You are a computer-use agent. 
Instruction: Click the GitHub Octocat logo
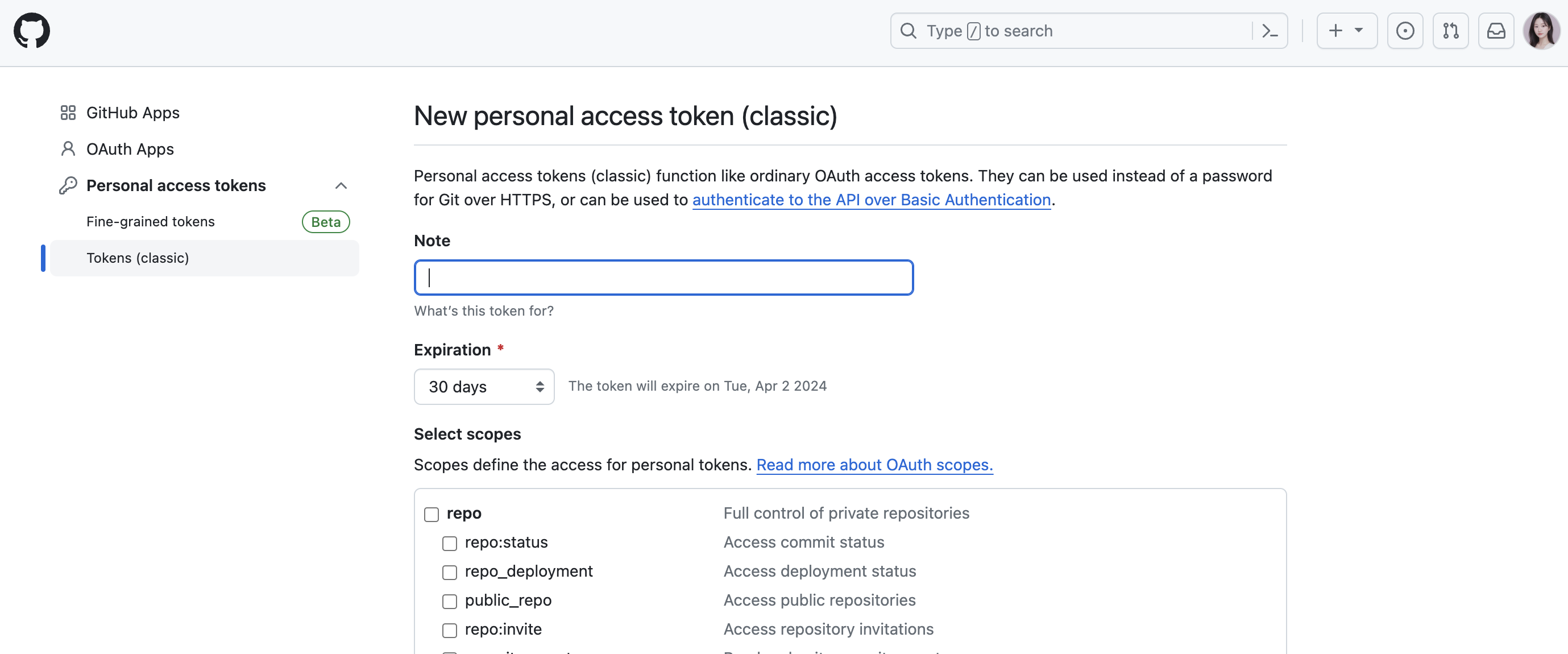pyautogui.click(x=32, y=31)
